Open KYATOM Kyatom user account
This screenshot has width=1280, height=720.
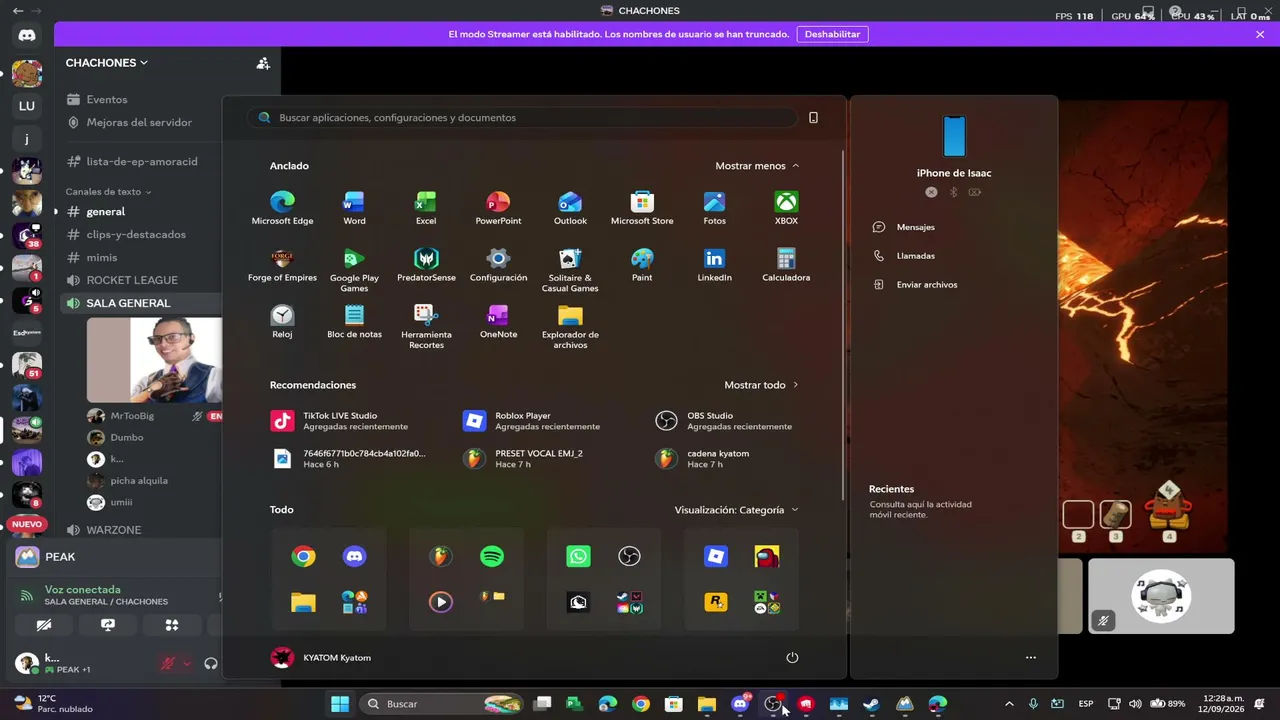point(321,657)
